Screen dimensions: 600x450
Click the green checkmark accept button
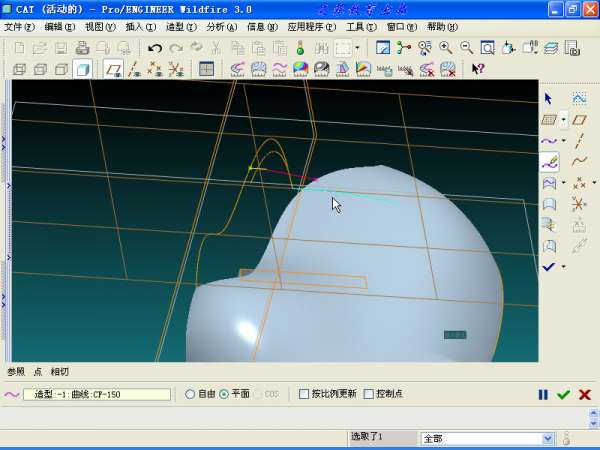[563, 395]
